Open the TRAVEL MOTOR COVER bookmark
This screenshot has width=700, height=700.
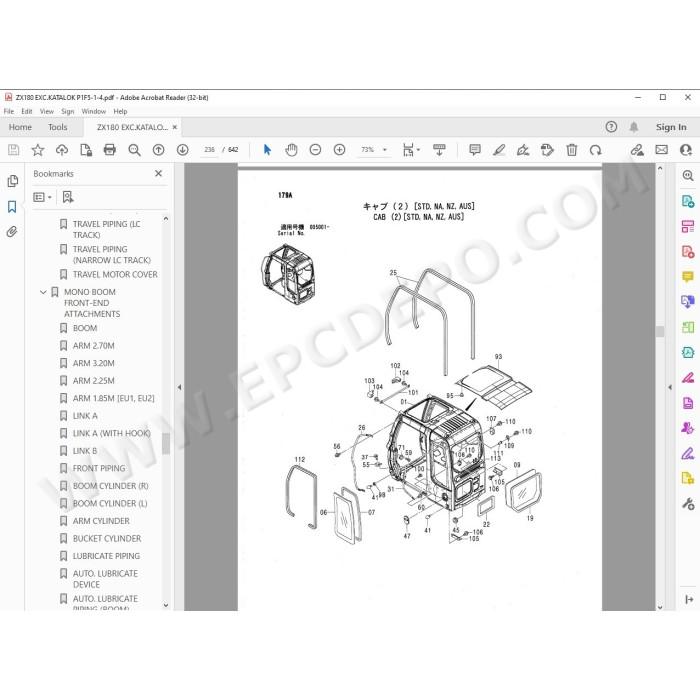click(115, 274)
